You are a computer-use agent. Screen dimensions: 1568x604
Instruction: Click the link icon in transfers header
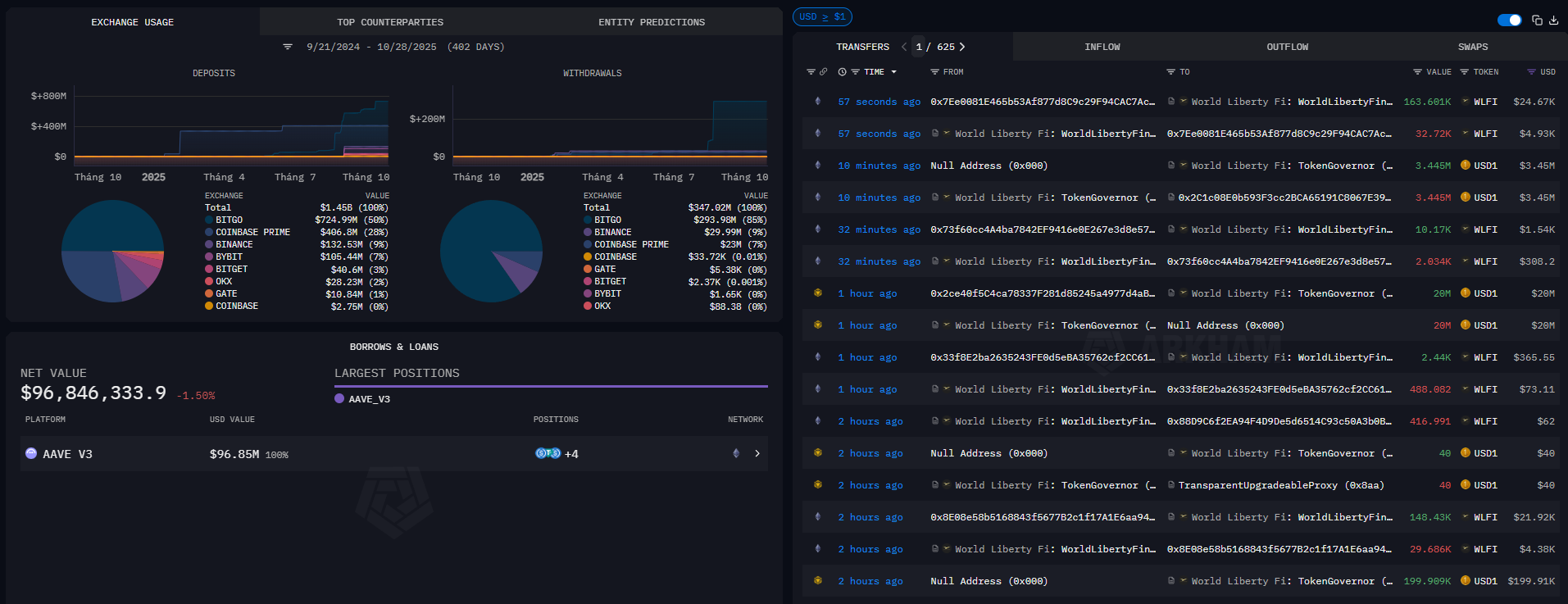click(823, 72)
